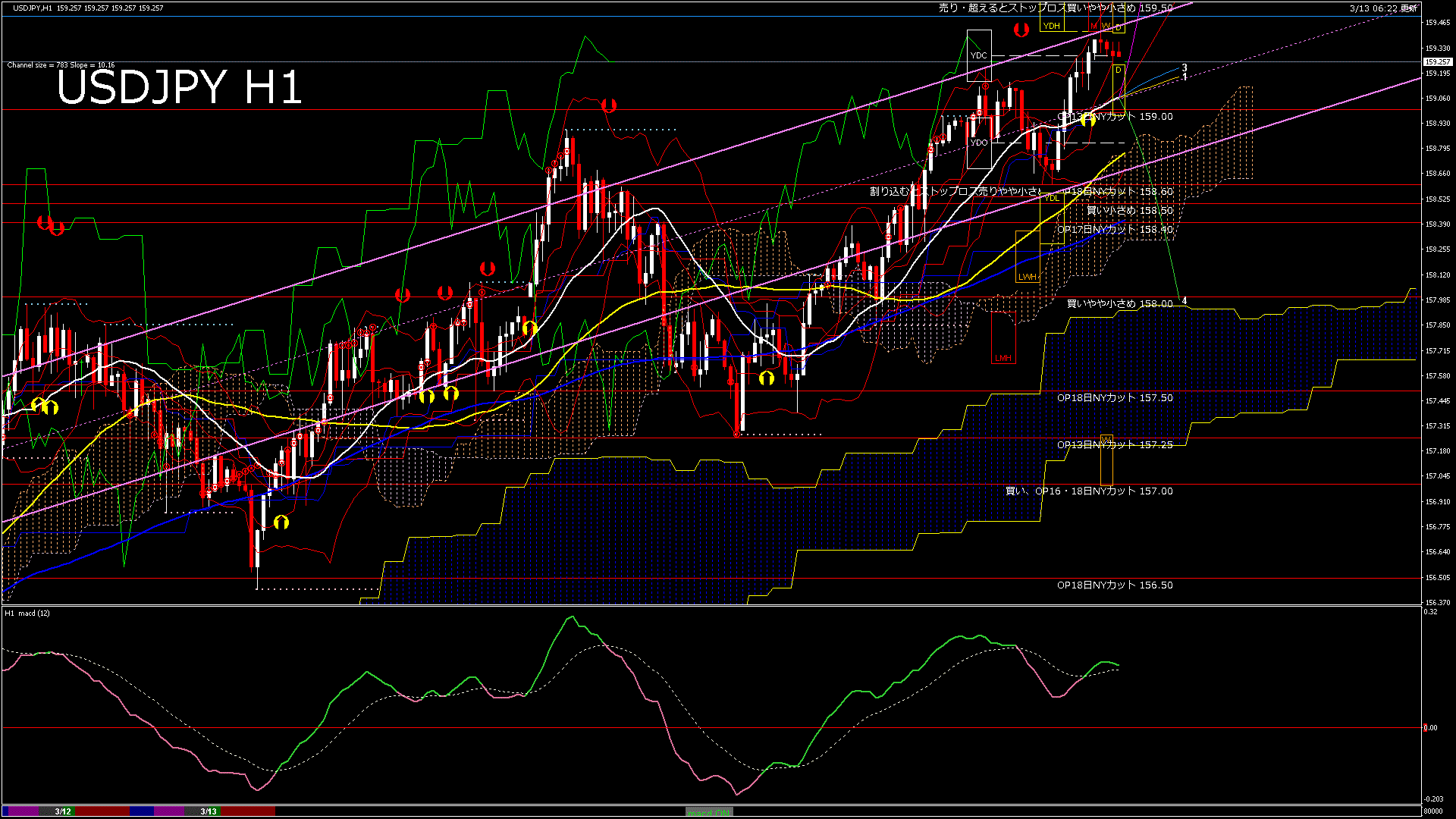The width and height of the screenshot is (1456, 819).
Task: Click the current price label 159.257
Action: [1437, 62]
